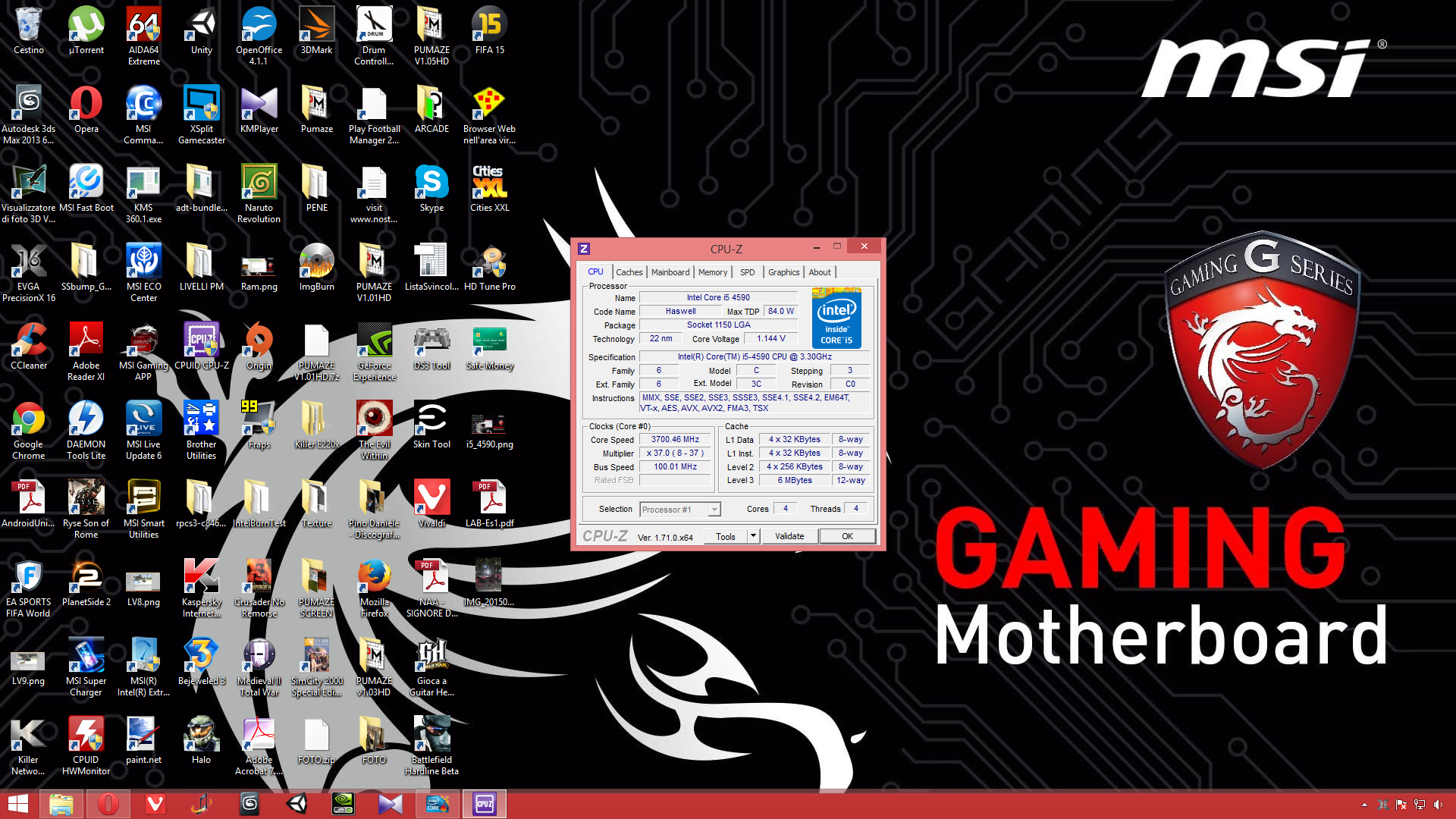Switch to the CPU tab in CPU-Z
Screen dimensions: 1456x819
click(x=595, y=271)
